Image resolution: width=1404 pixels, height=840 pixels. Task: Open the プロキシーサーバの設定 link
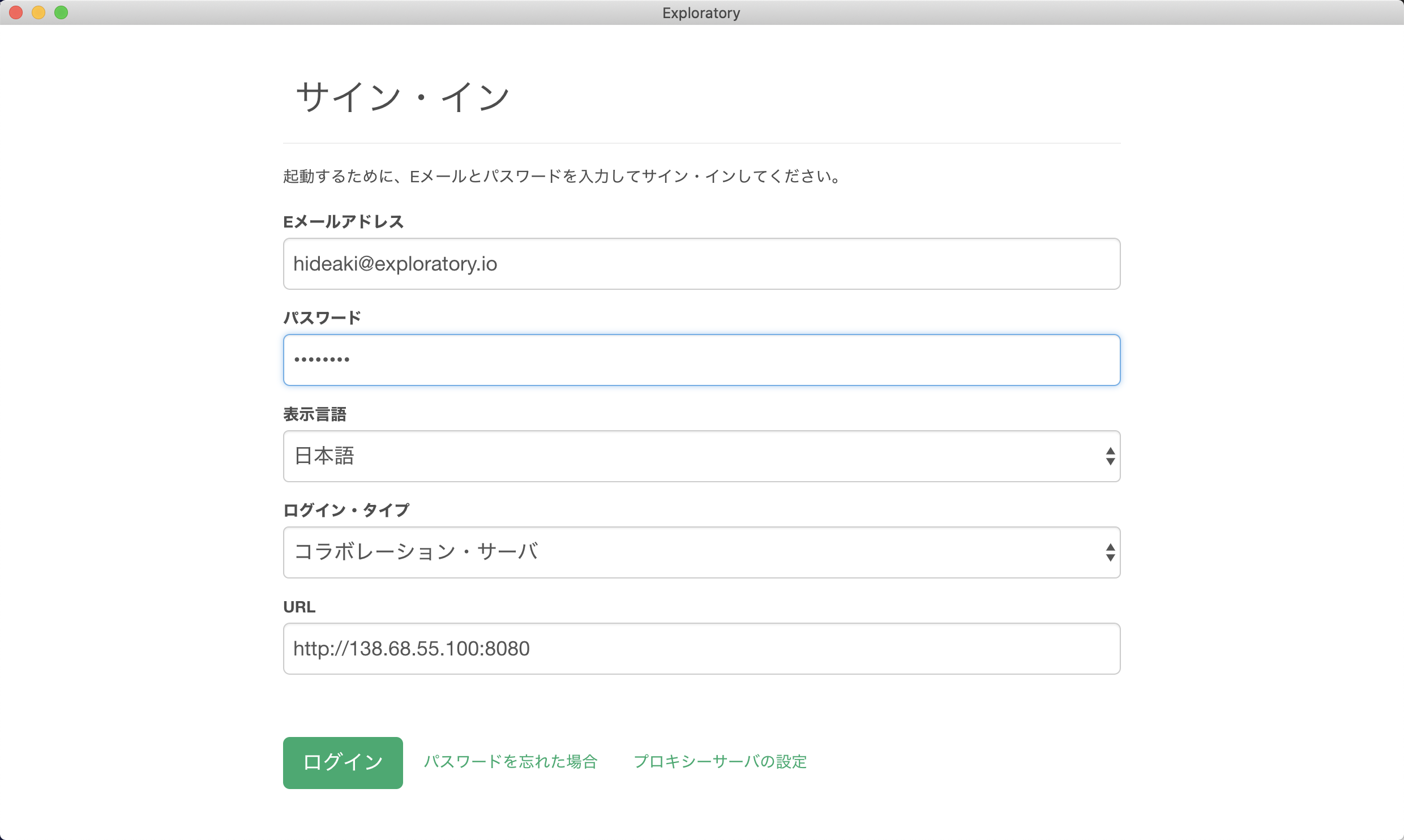click(x=720, y=762)
